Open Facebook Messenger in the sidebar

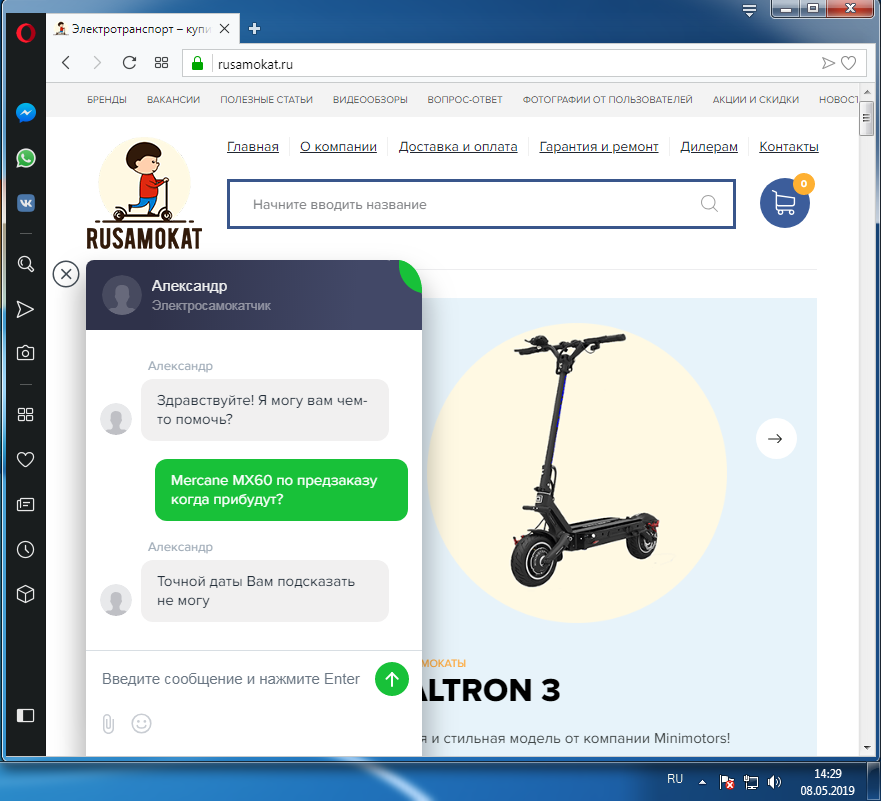(26, 113)
